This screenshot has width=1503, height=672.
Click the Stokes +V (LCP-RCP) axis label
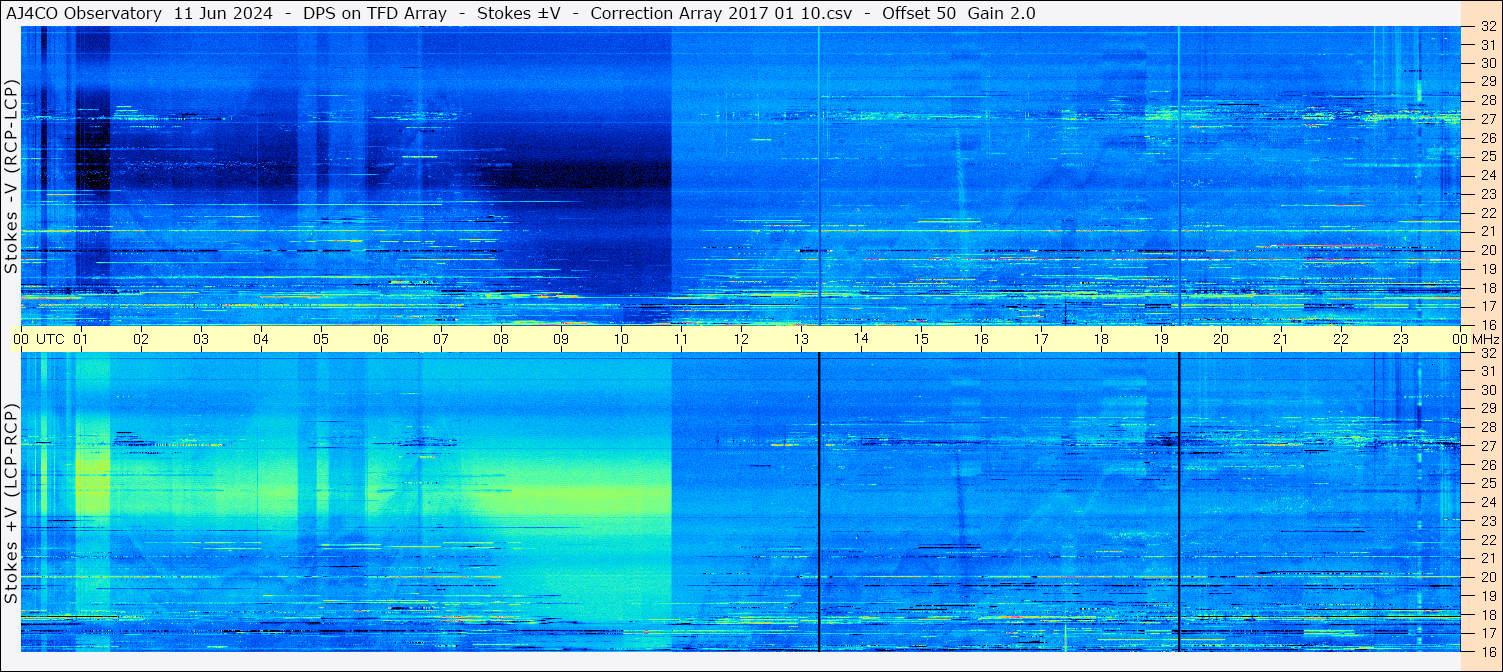pos(11,503)
